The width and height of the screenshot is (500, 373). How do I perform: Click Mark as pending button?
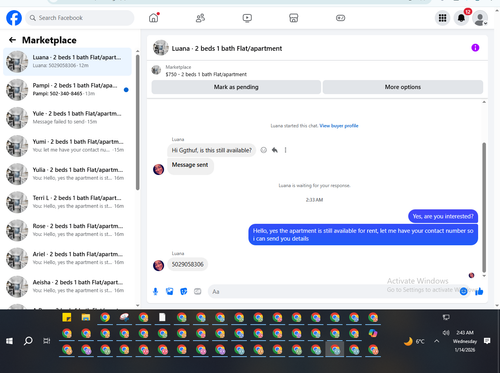236,87
